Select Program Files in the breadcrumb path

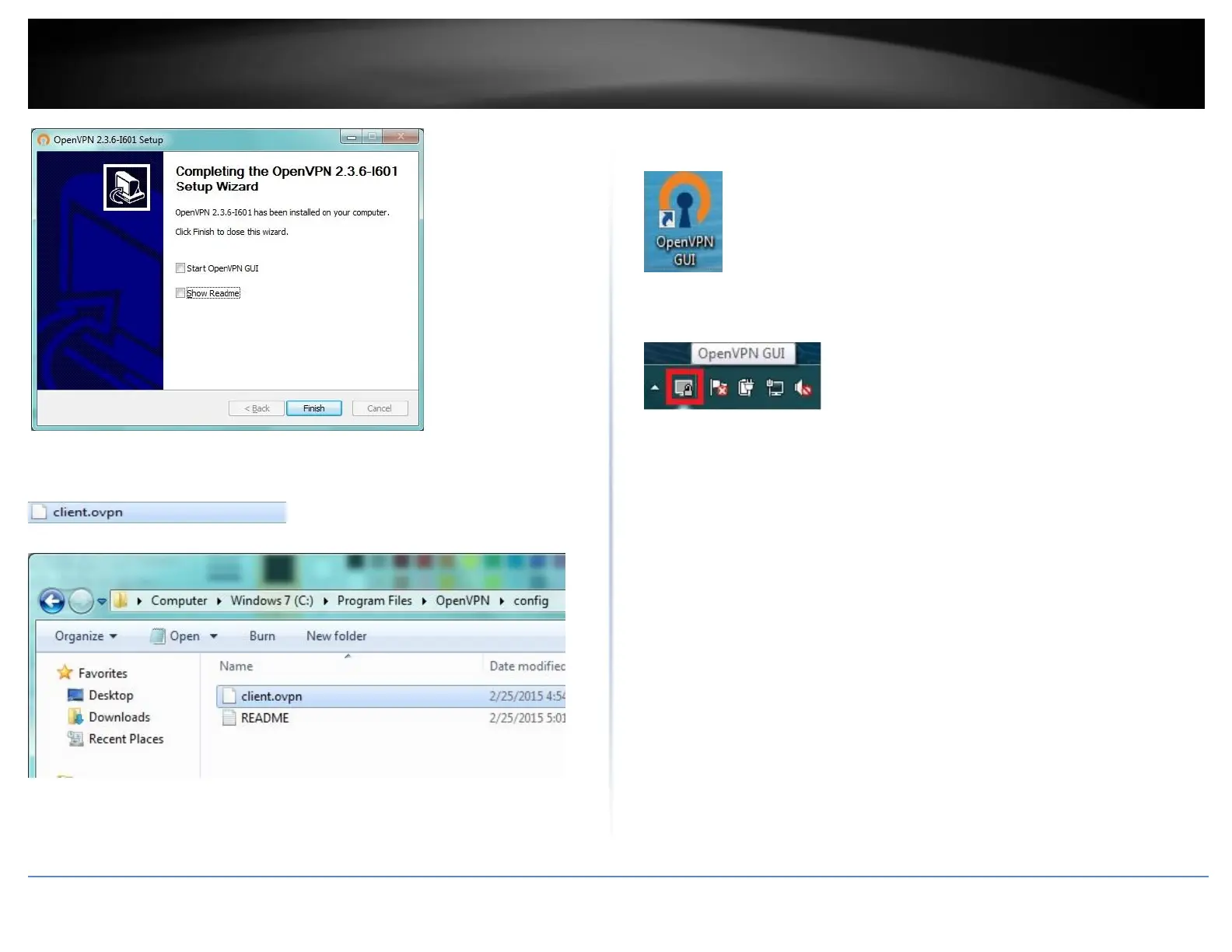click(x=374, y=600)
